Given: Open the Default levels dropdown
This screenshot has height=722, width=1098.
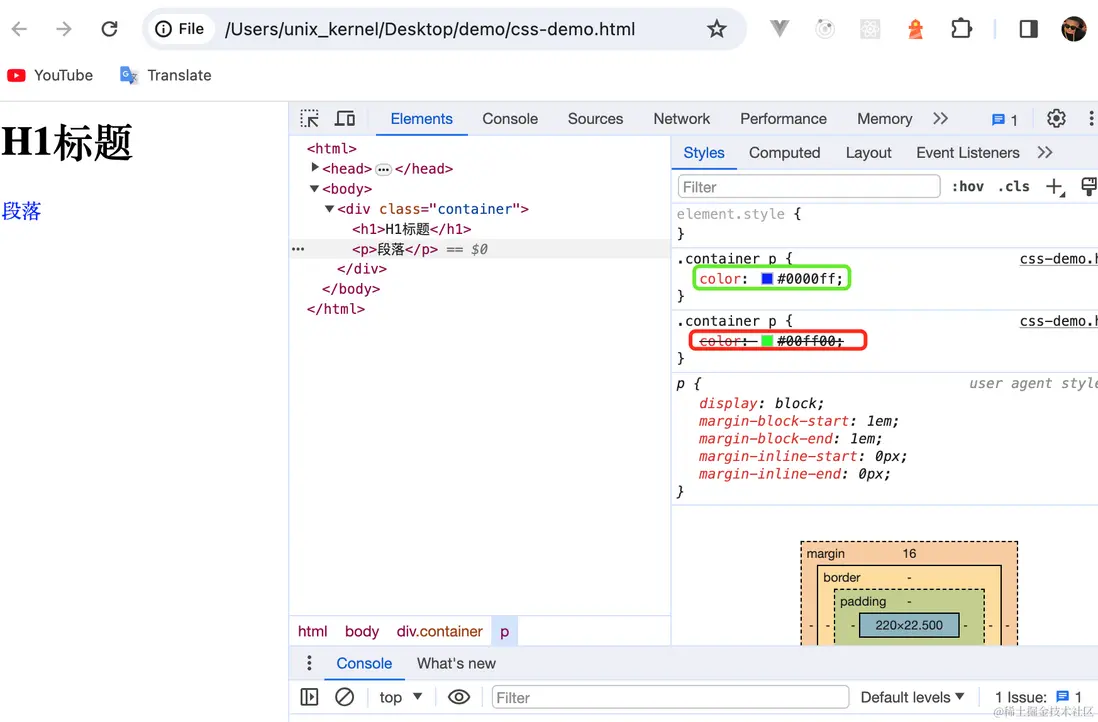Looking at the screenshot, I should 912,697.
